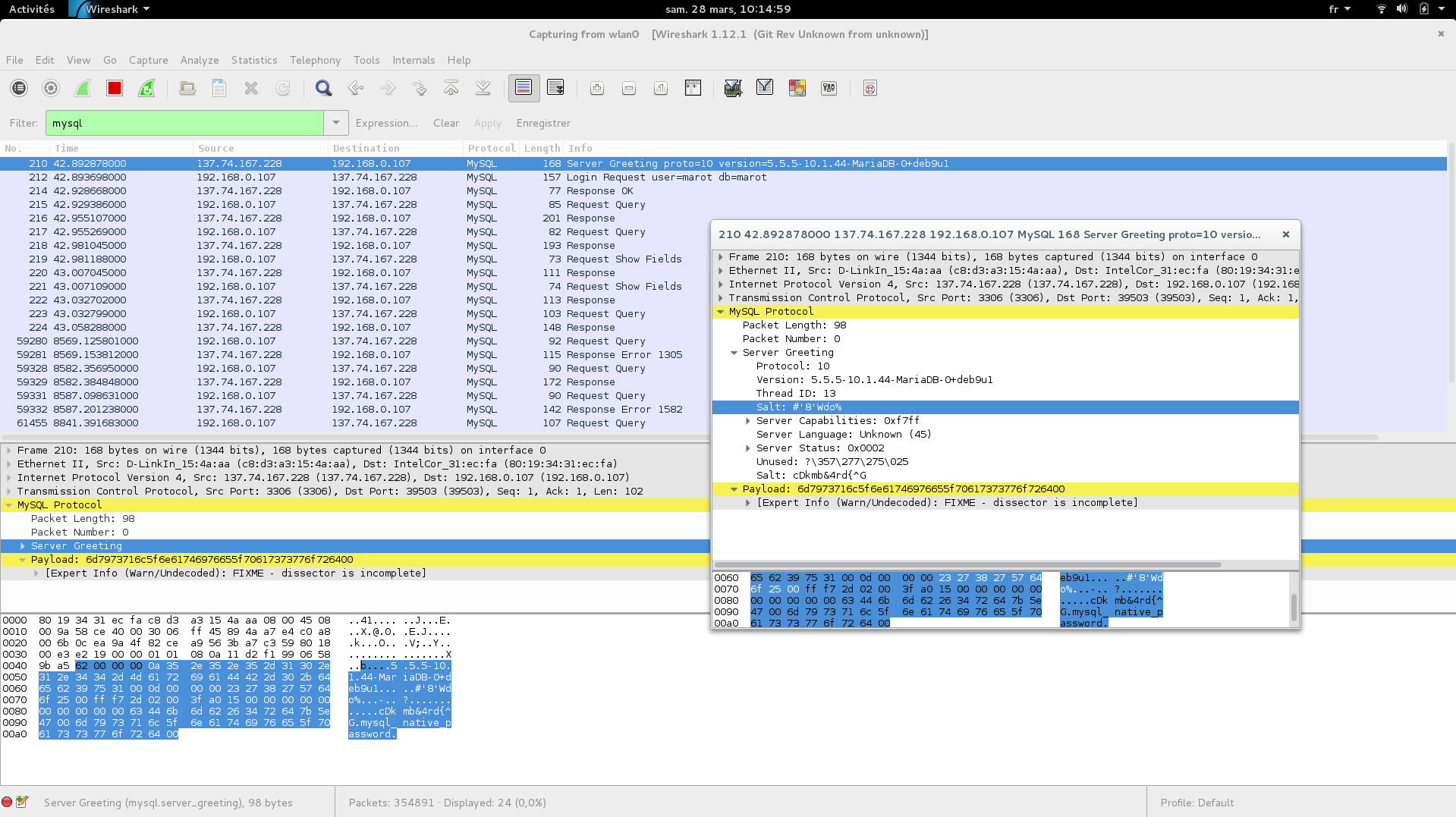1456x817 pixels.
Task: Collapse MySQL Protocol in popup window
Action: [721, 312]
